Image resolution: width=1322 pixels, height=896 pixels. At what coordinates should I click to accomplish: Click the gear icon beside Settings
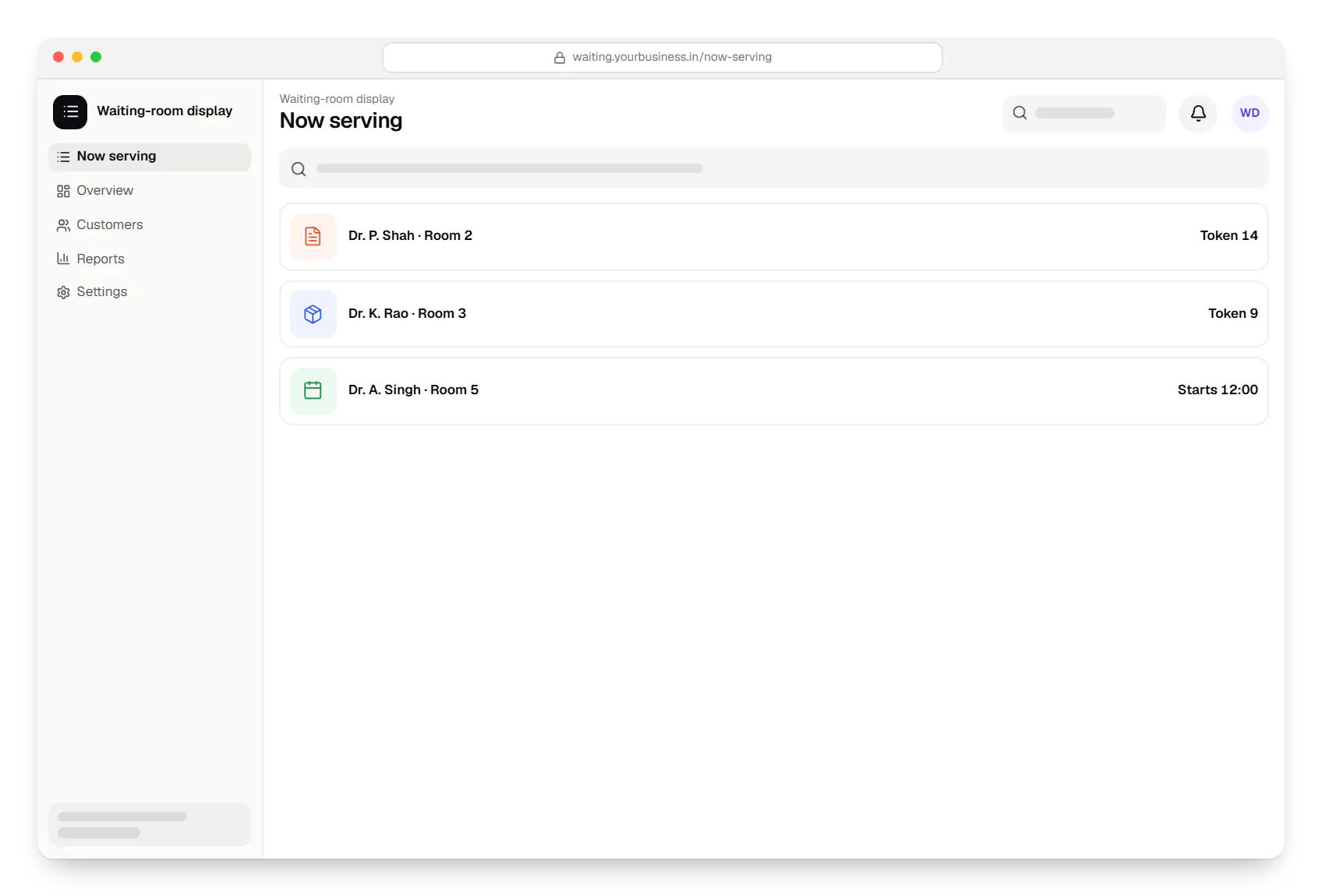pos(63,292)
